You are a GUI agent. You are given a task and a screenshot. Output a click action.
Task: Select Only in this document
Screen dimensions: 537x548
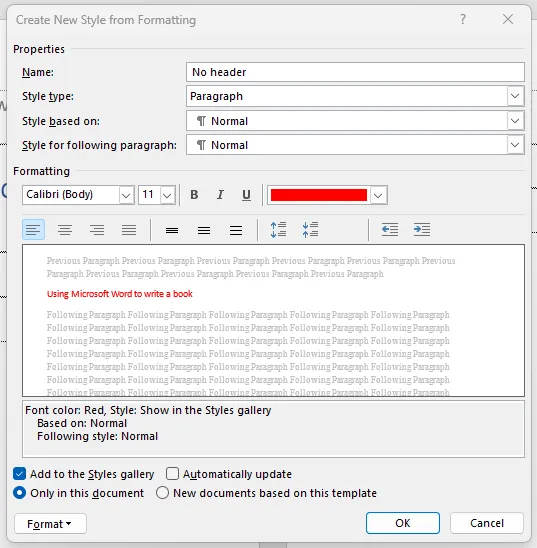pyautogui.click(x=20, y=493)
